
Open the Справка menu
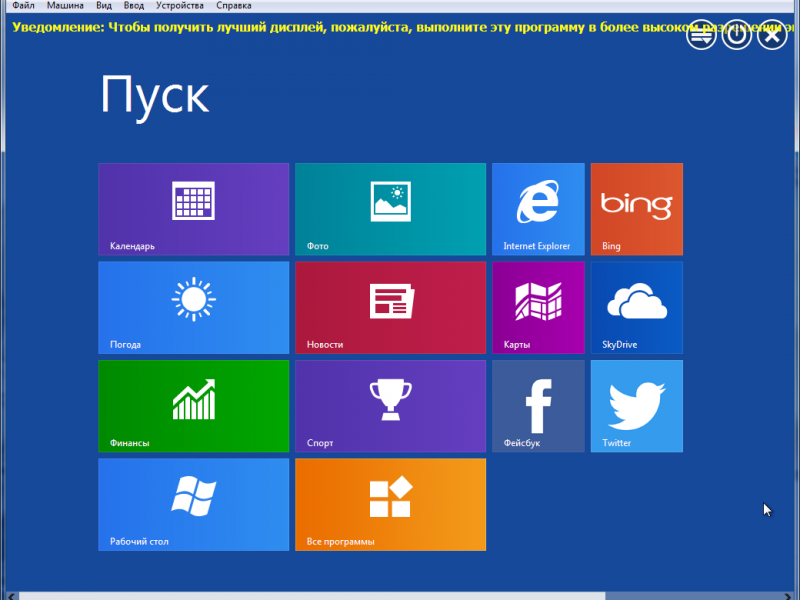coord(234,6)
